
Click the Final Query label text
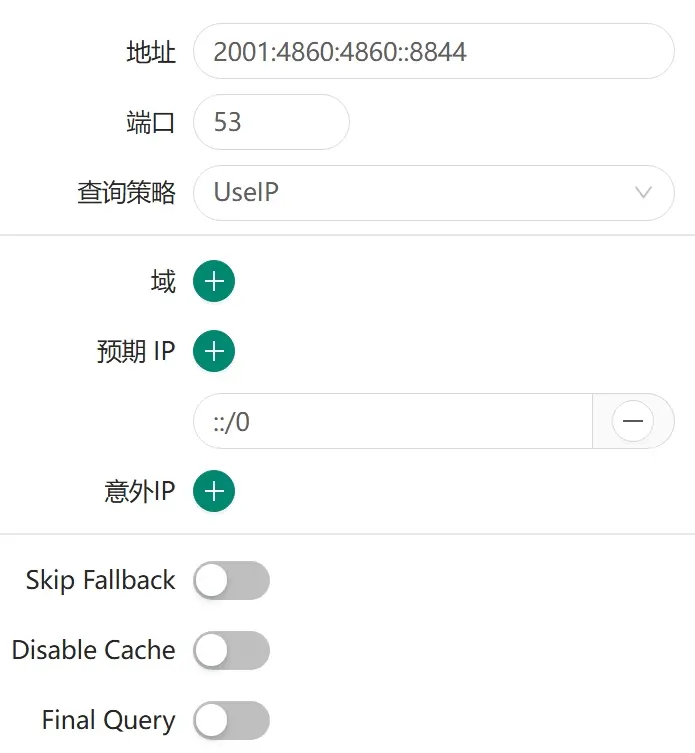(x=109, y=721)
